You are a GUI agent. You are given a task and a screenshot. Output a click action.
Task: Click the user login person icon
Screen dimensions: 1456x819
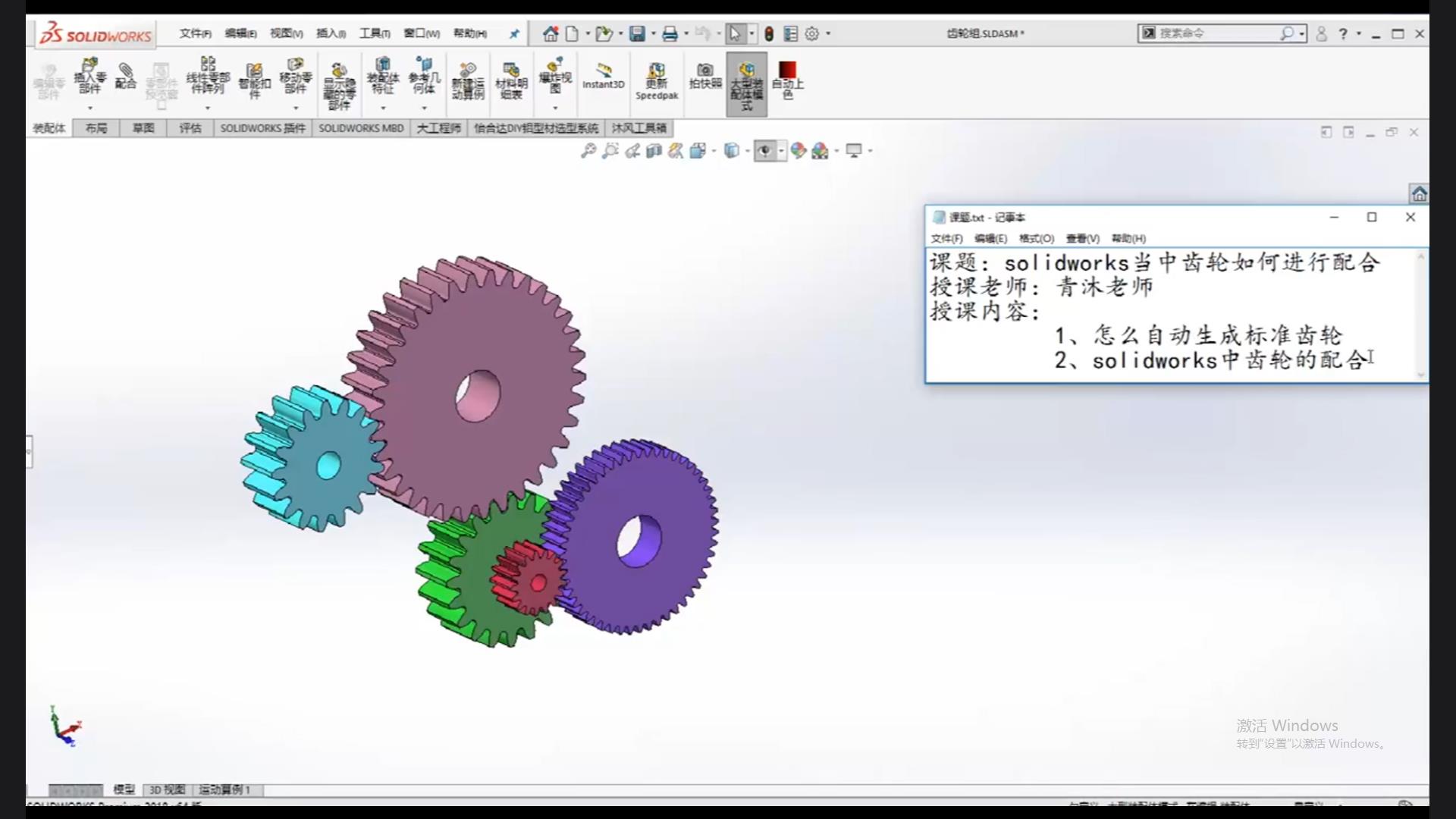coord(1322,33)
